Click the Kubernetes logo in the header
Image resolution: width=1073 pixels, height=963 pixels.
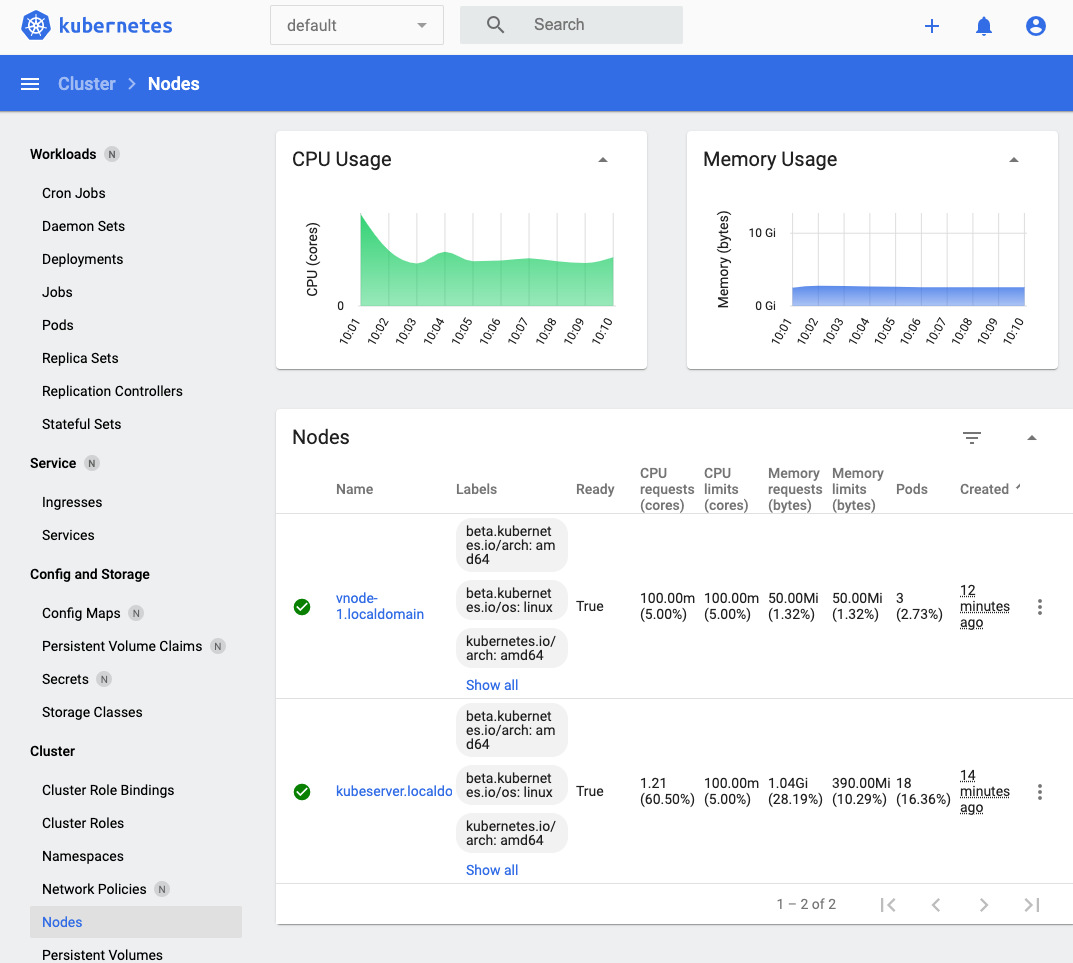coord(96,26)
